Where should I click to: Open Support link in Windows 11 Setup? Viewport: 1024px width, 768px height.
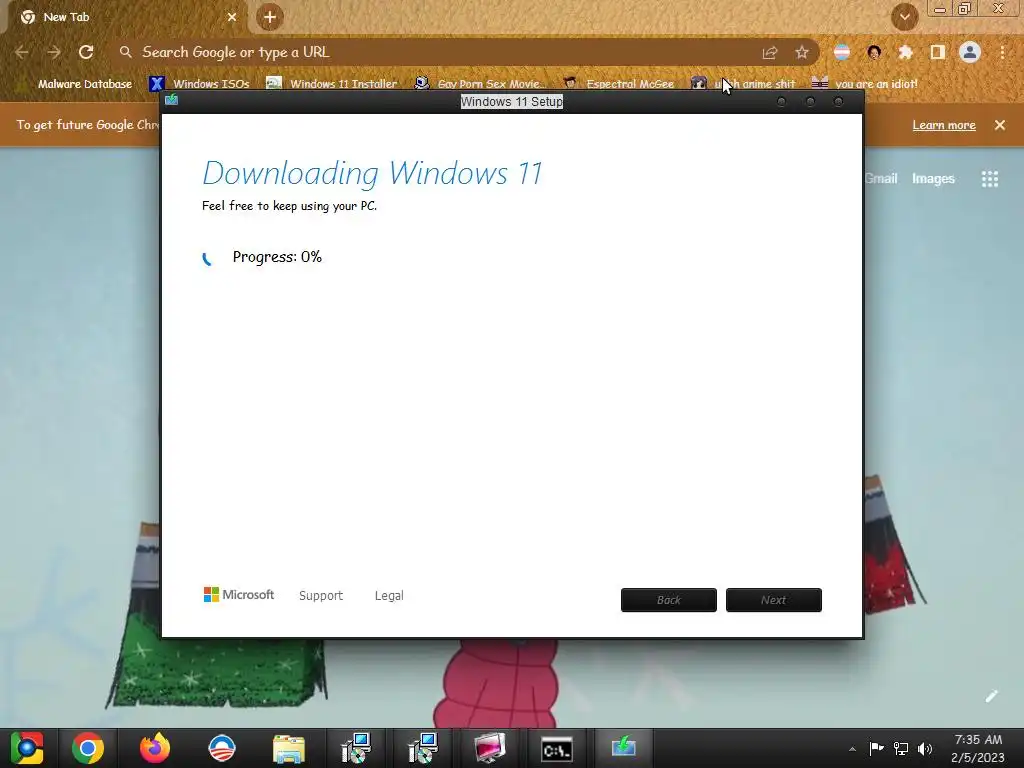(x=321, y=596)
